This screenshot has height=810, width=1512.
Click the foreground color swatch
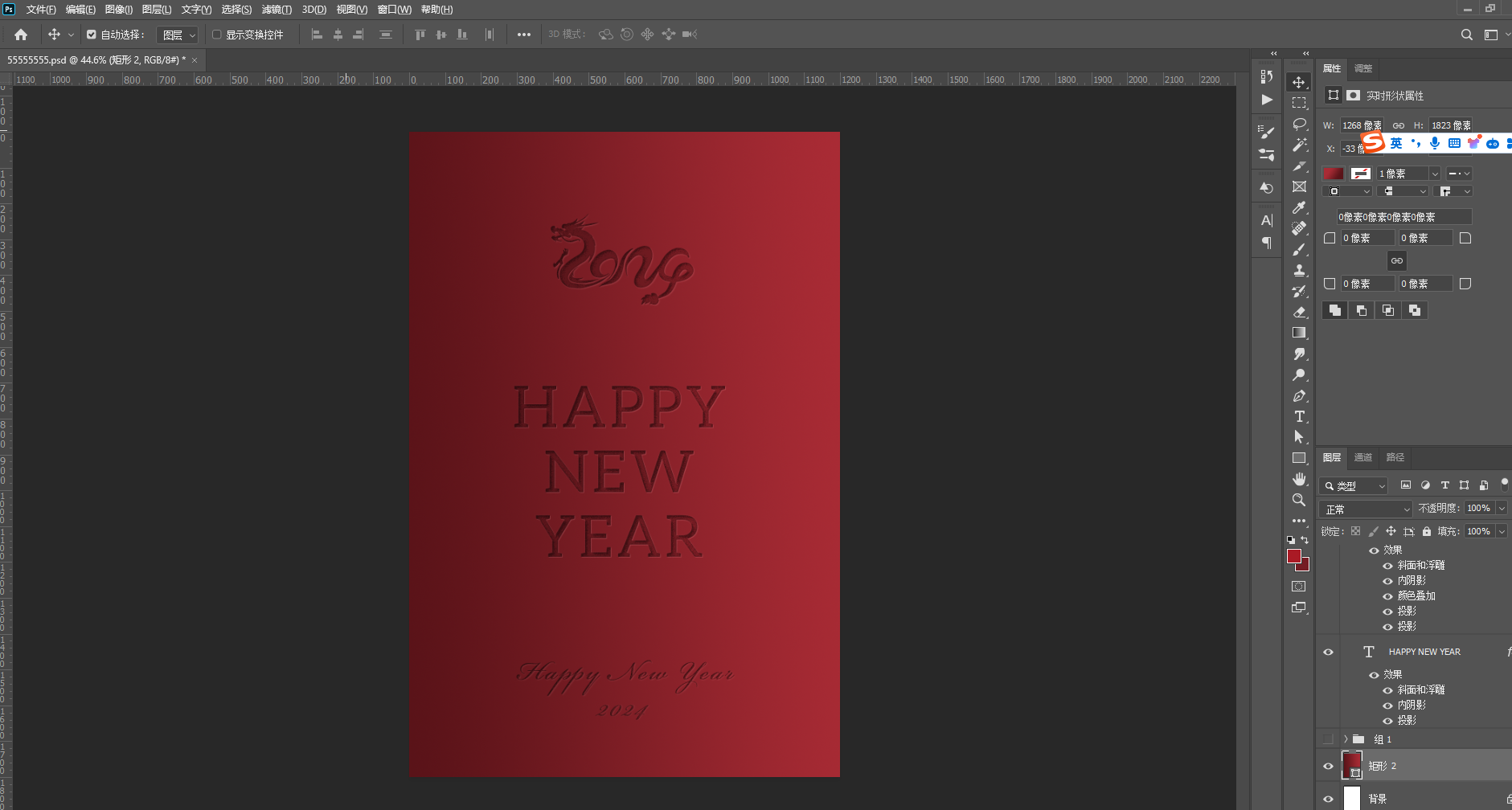tap(1293, 556)
